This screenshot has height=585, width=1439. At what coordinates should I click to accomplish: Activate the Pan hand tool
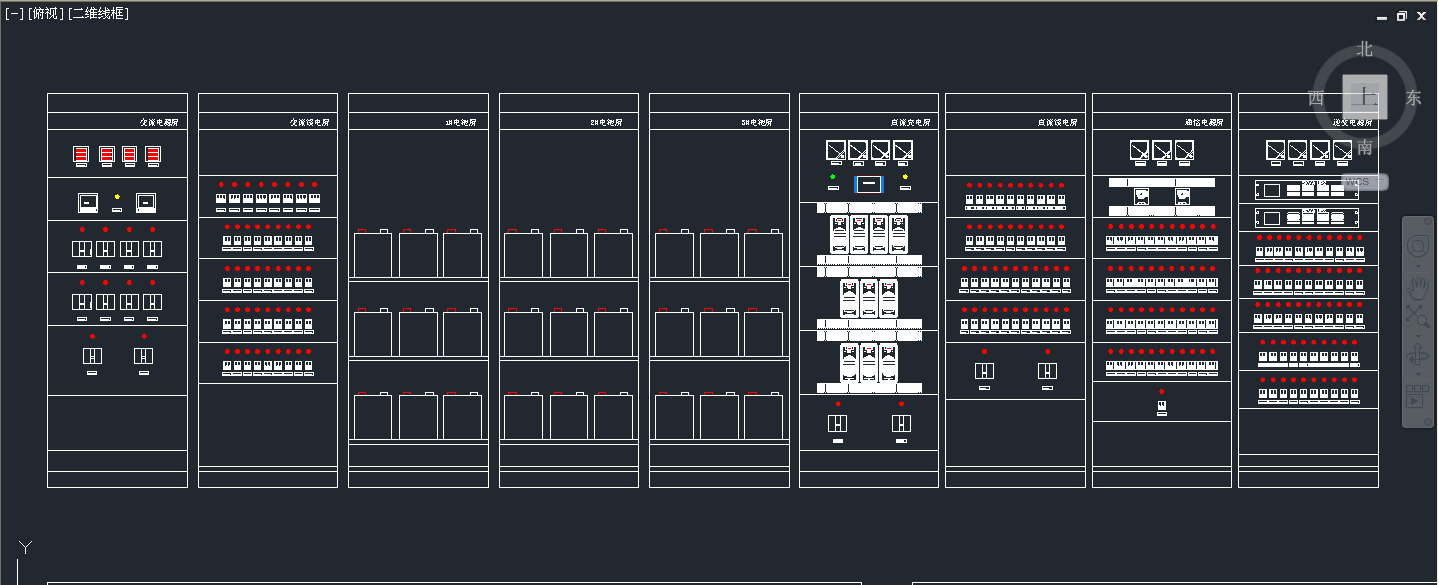(x=1418, y=288)
